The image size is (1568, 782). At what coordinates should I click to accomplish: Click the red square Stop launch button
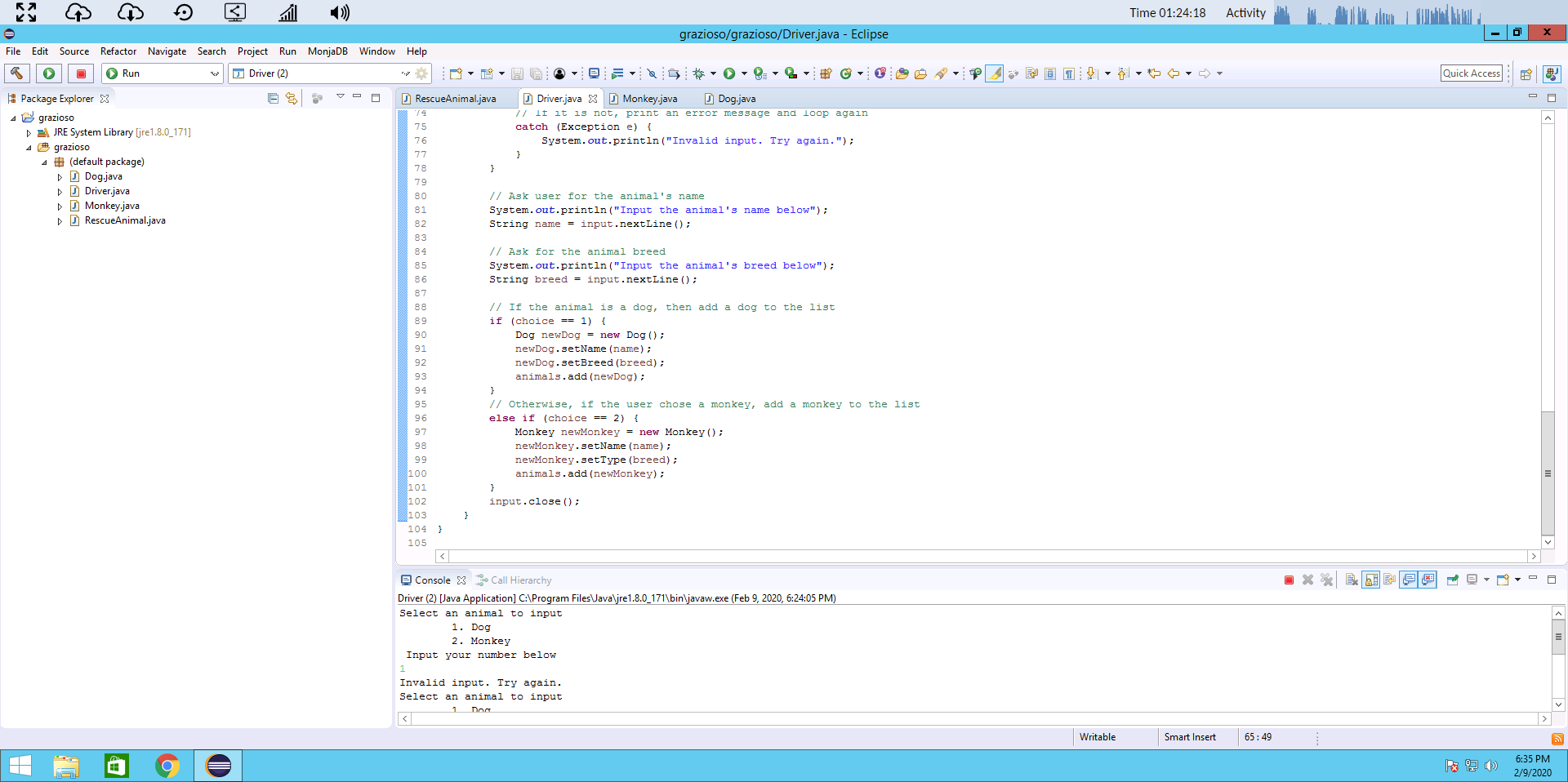point(81,73)
